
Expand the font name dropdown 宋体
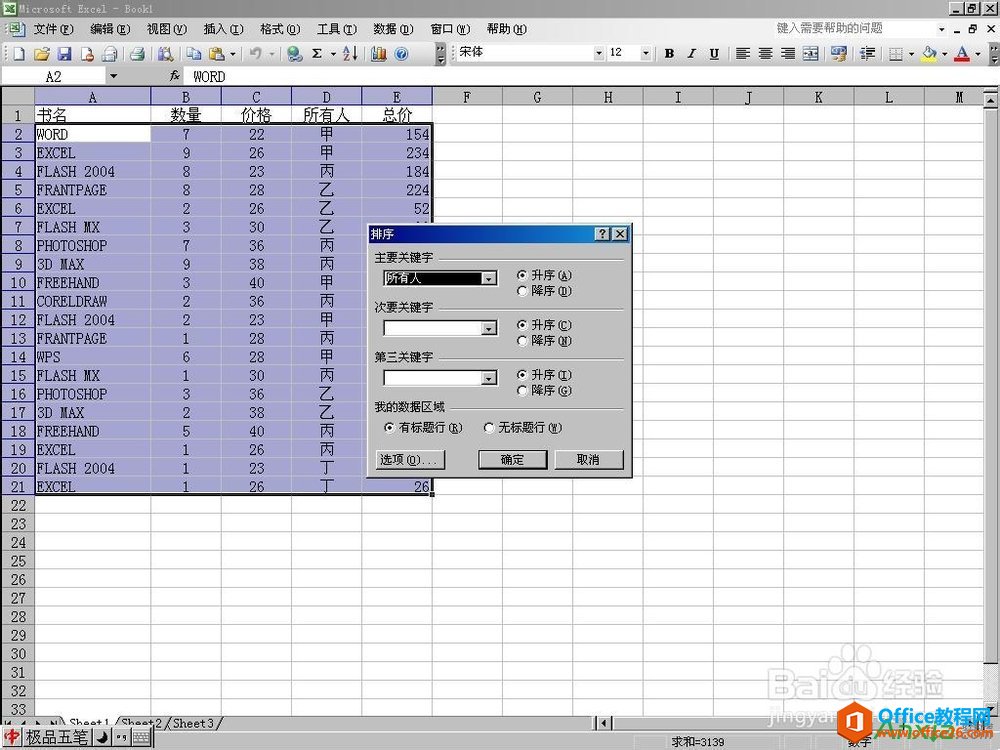[x=598, y=54]
